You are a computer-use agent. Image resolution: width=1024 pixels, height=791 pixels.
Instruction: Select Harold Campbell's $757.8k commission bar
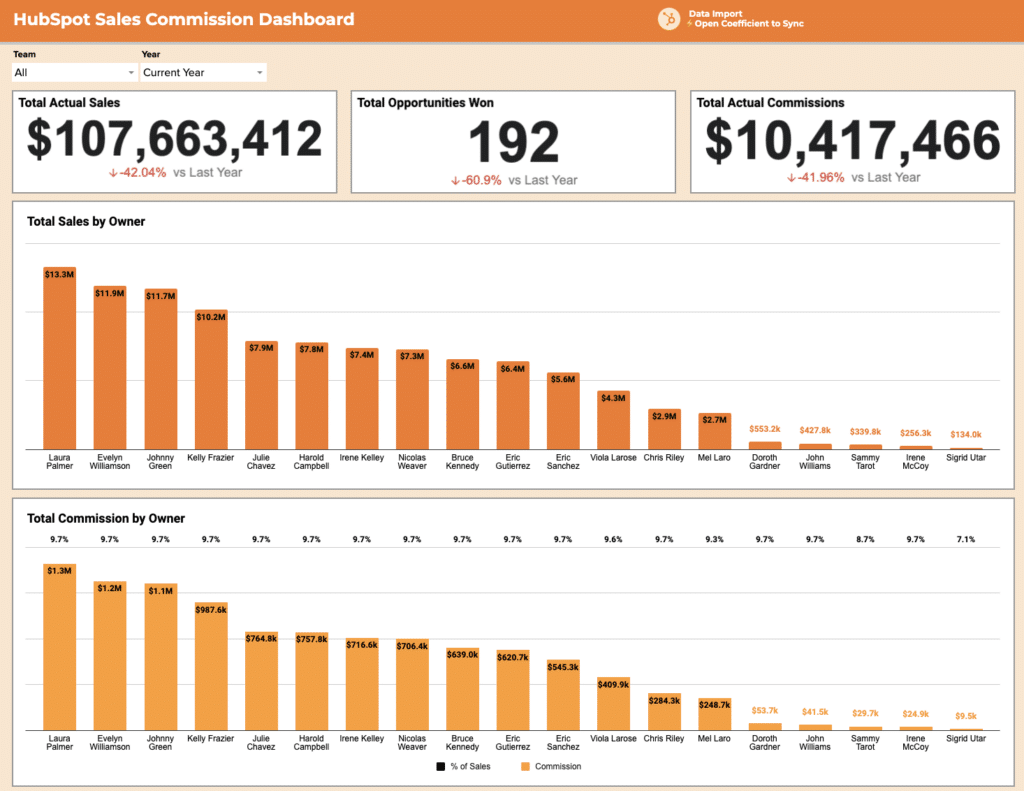(312, 681)
